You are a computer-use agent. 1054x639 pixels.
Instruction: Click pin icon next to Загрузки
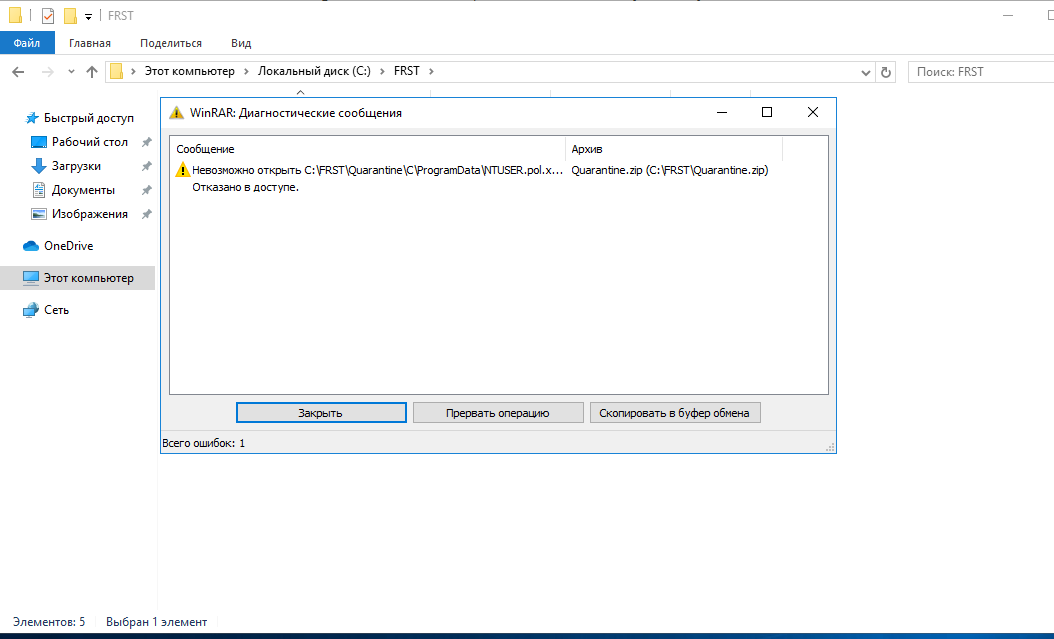coord(147,167)
